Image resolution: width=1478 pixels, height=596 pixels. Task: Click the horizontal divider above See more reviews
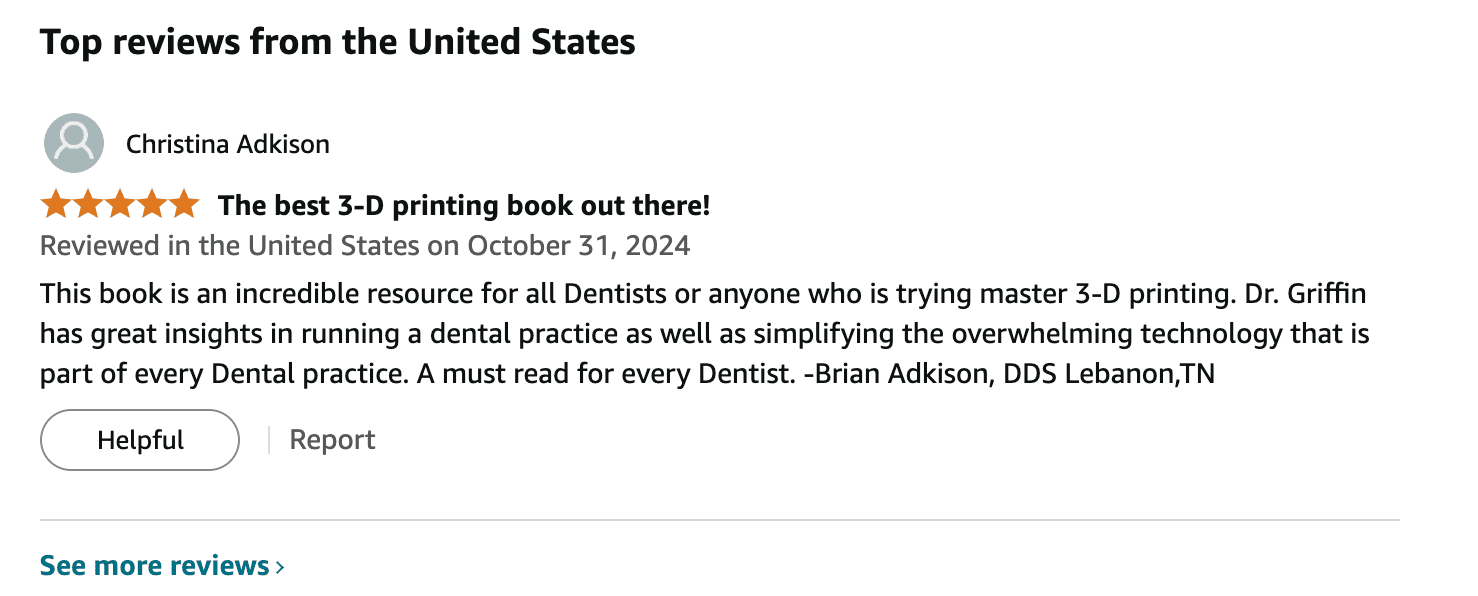pyautogui.click(x=720, y=520)
